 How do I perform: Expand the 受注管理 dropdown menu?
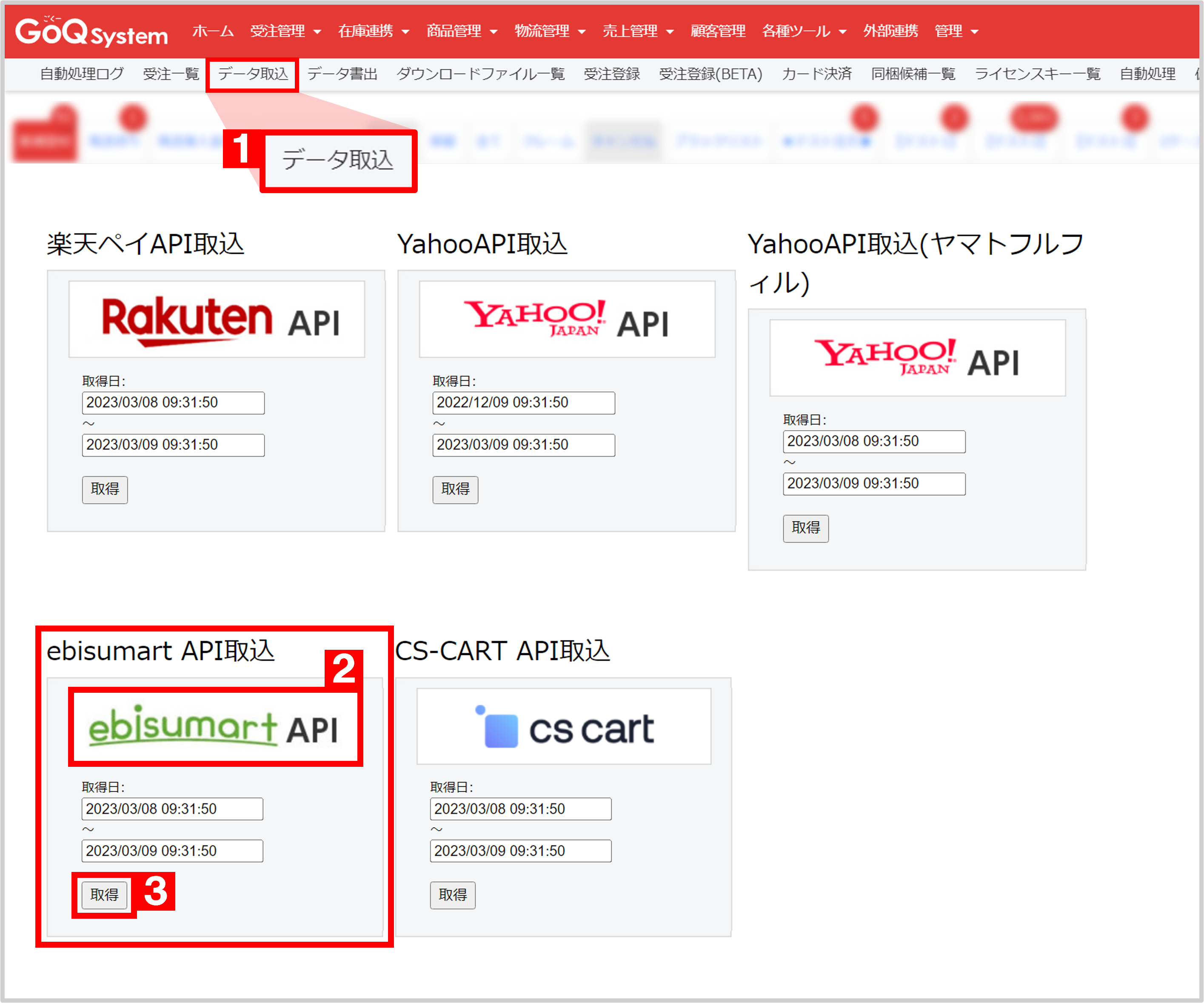click(285, 31)
